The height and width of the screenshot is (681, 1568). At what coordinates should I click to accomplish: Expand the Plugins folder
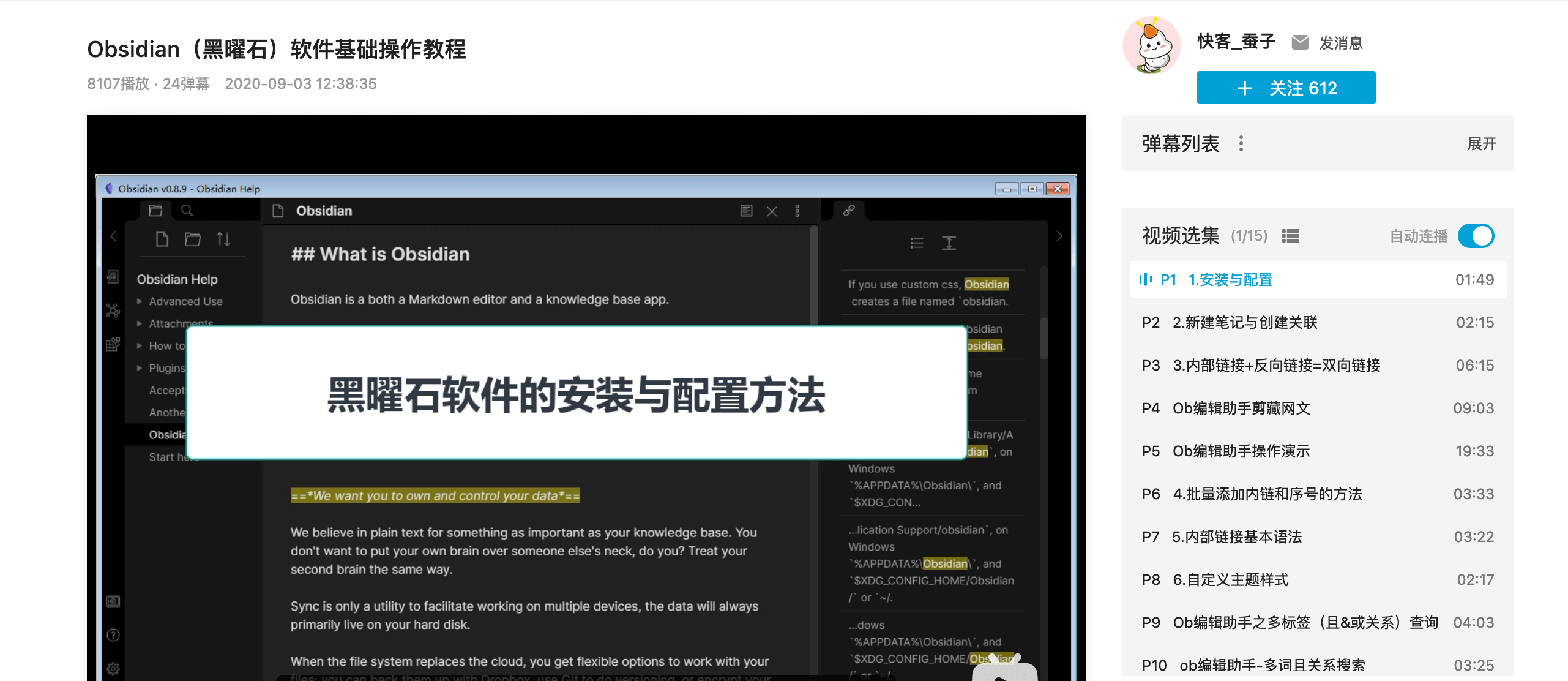point(160,368)
